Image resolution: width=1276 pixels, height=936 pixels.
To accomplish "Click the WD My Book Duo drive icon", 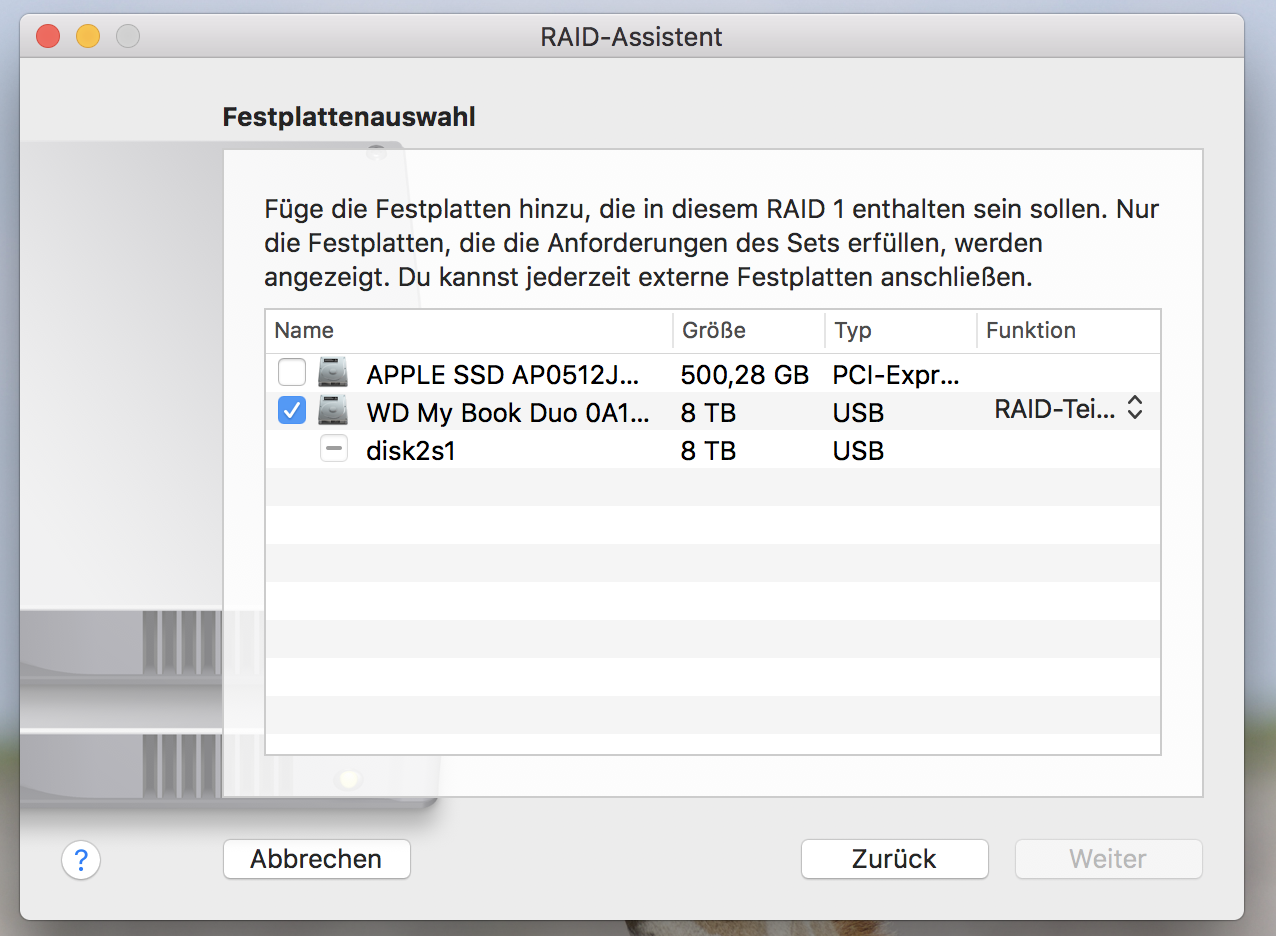I will point(333,411).
